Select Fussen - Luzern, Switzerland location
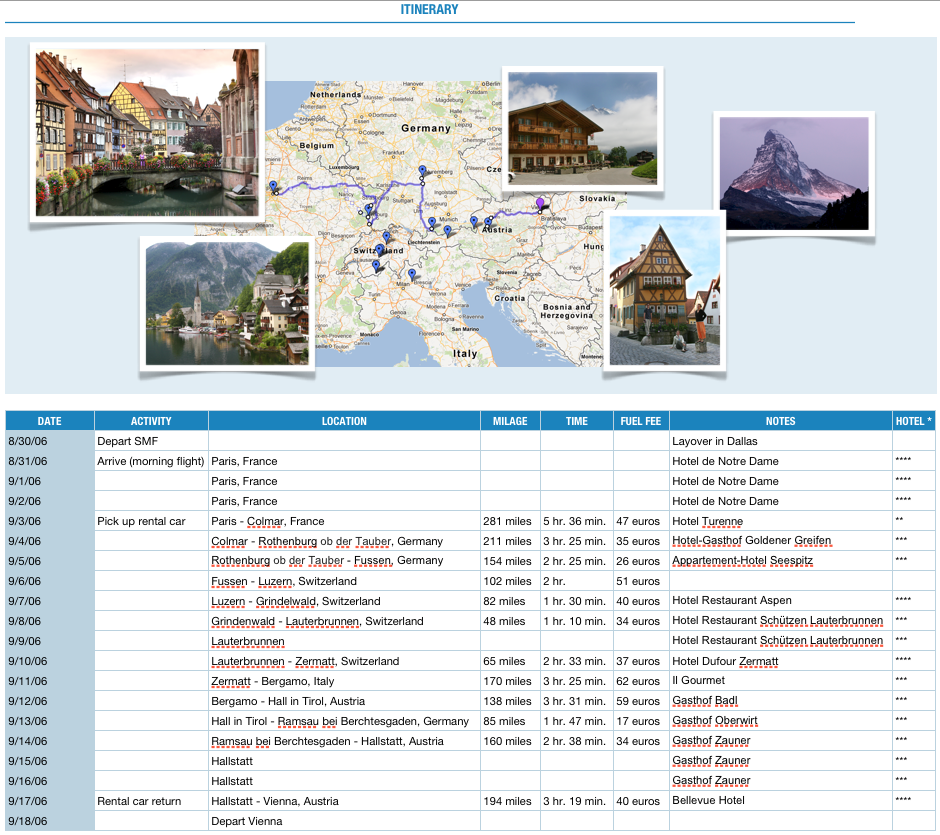The height and width of the screenshot is (835, 940). point(344,581)
